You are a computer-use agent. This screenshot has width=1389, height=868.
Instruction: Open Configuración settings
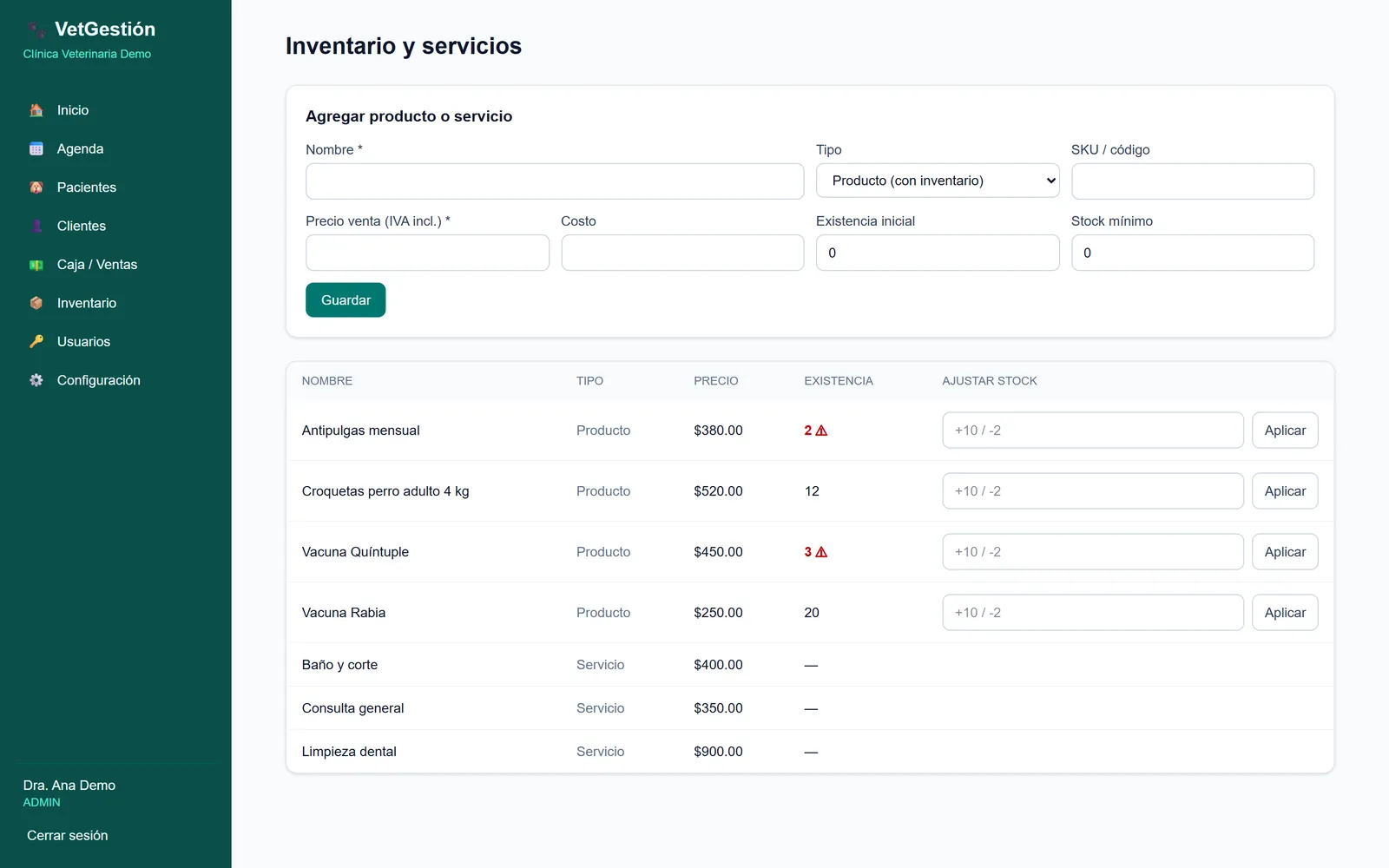pyautogui.click(x=98, y=380)
